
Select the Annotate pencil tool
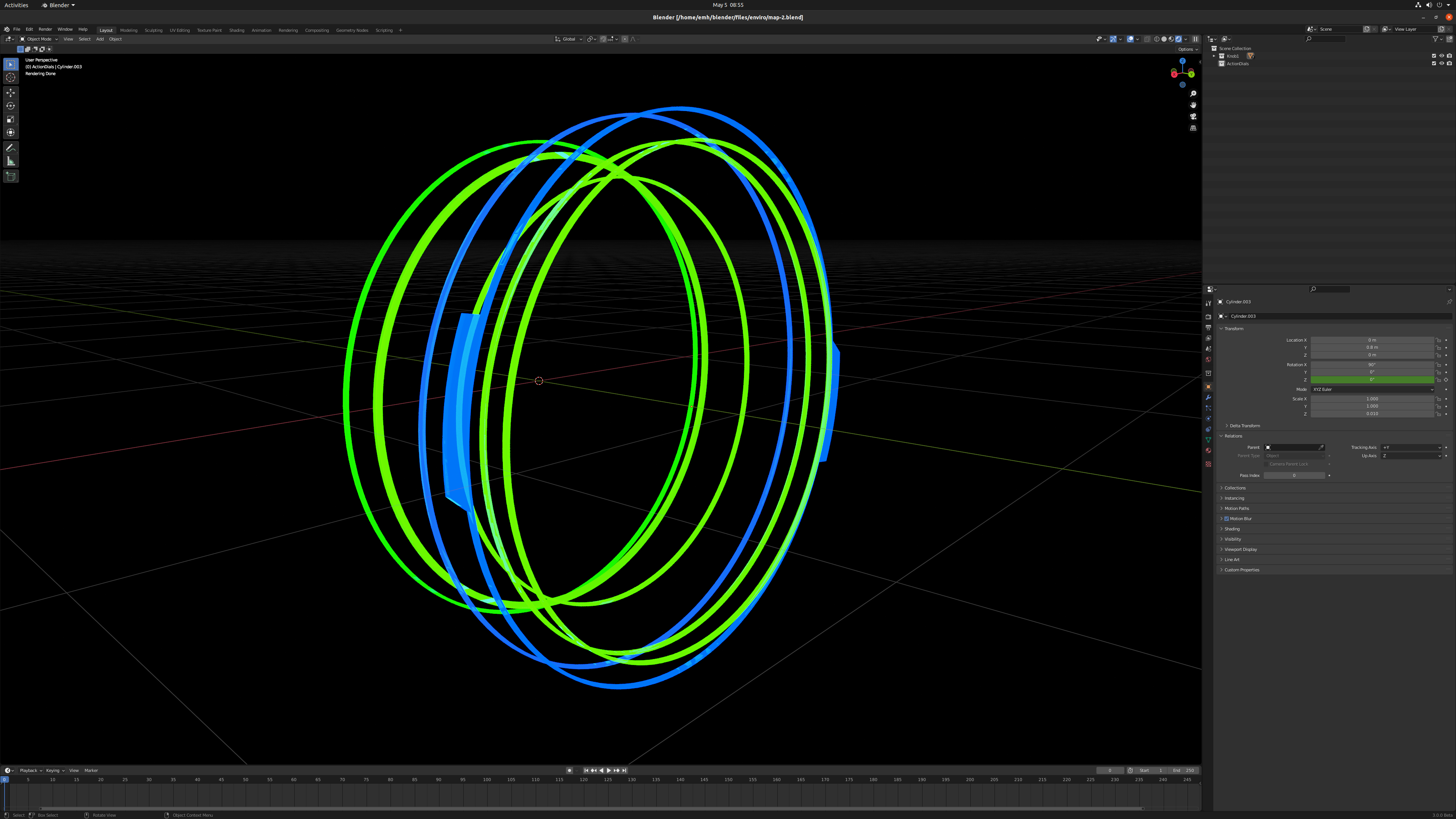pos(11,147)
